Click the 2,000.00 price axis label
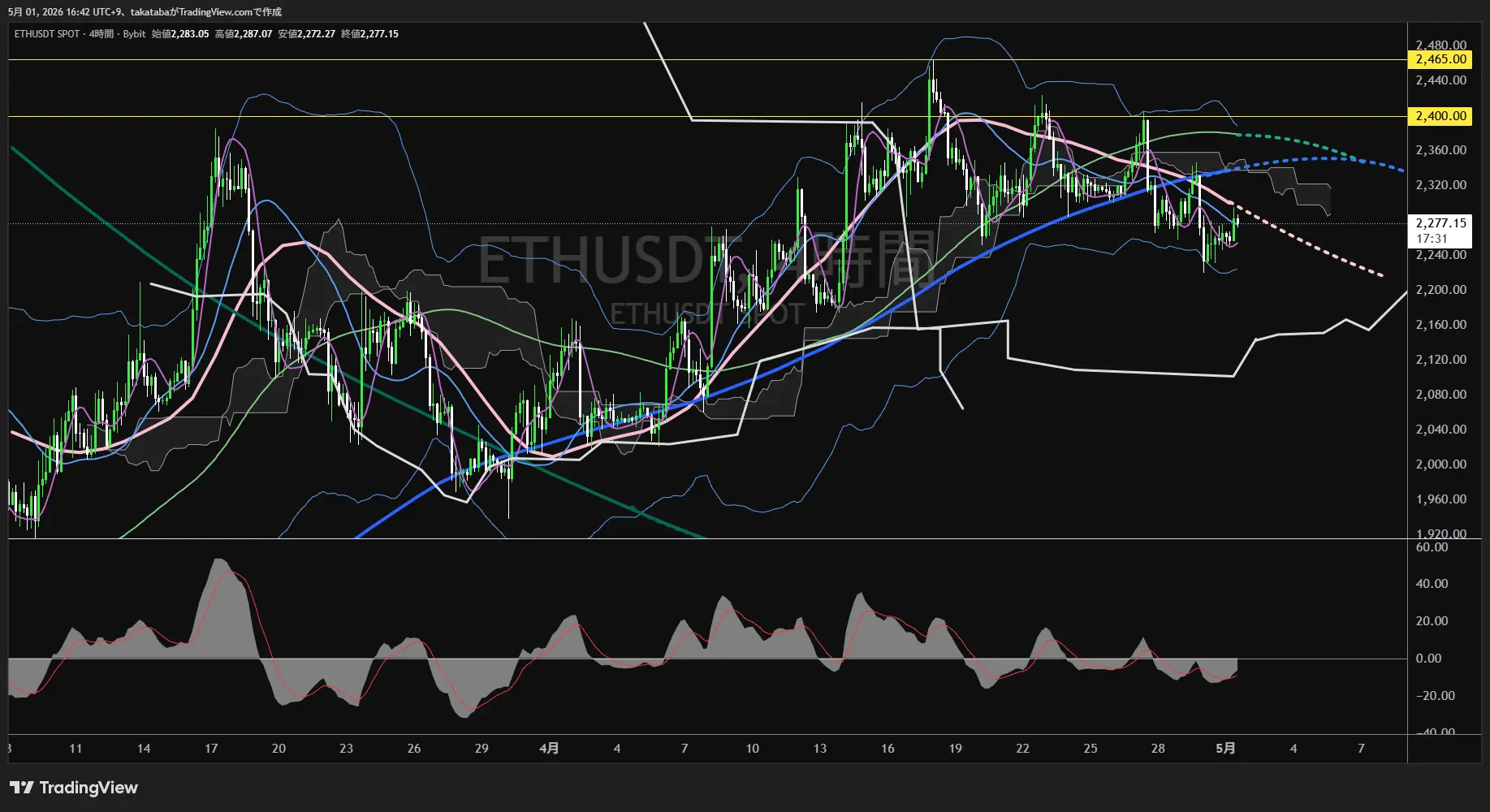 (1440, 464)
